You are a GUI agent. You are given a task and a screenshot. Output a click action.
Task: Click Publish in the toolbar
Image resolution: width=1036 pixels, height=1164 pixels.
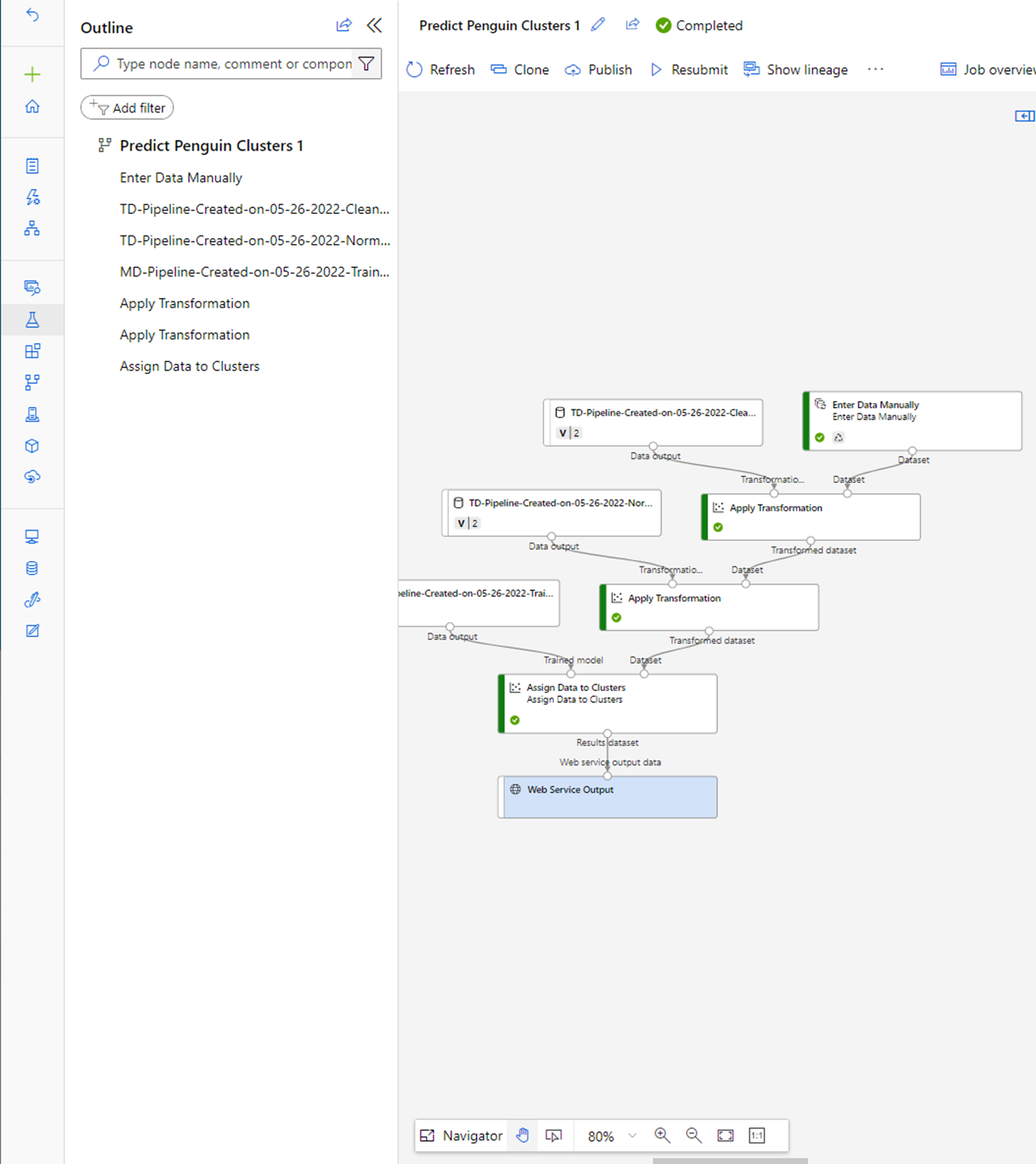click(598, 70)
